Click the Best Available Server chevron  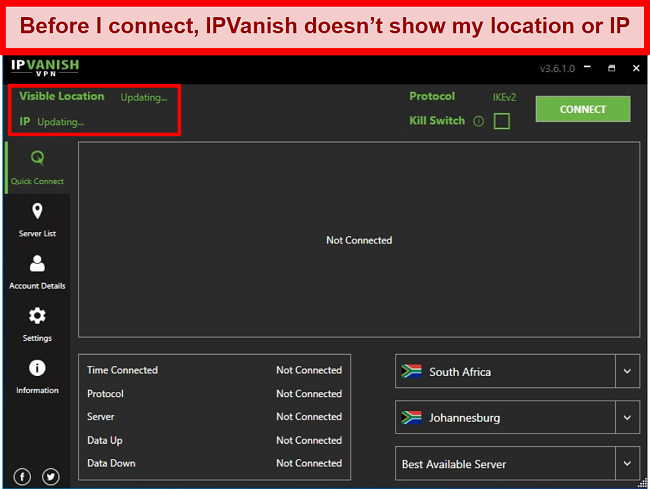coord(628,463)
